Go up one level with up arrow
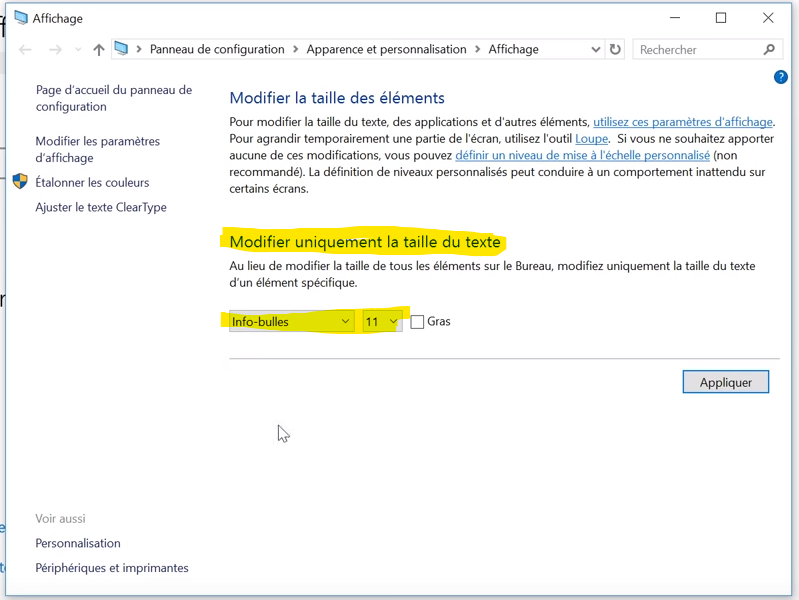This screenshot has width=799, height=600. [x=99, y=49]
